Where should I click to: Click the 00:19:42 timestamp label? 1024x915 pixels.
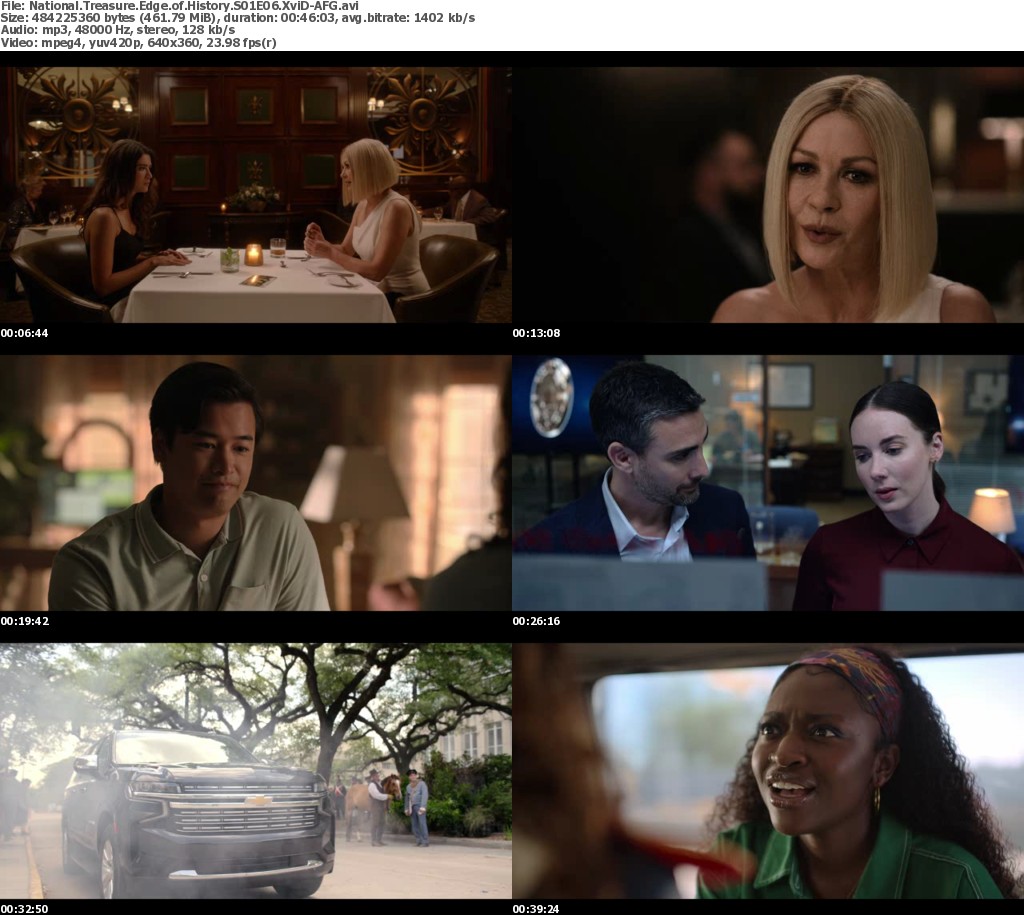pos(25,621)
